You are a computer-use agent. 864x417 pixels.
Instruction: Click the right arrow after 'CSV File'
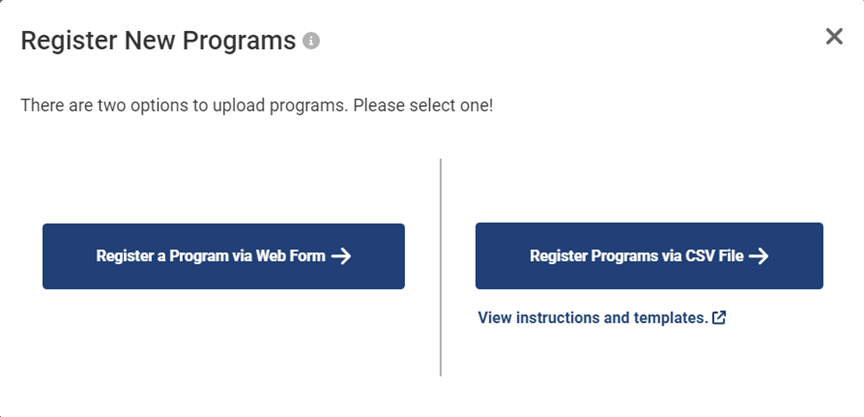point(758,256)
